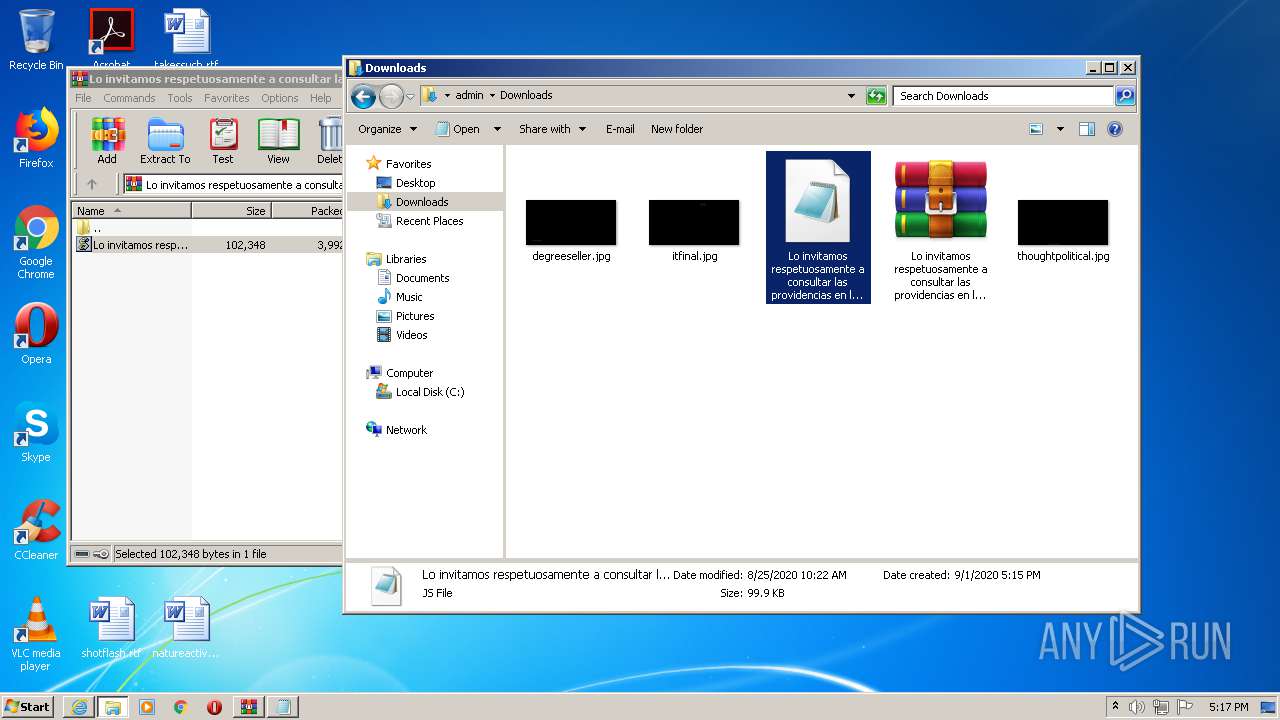Sort WinRAR list by Name column
The height and width of the screenshot is (720, 1280).
tap(131, 211)
